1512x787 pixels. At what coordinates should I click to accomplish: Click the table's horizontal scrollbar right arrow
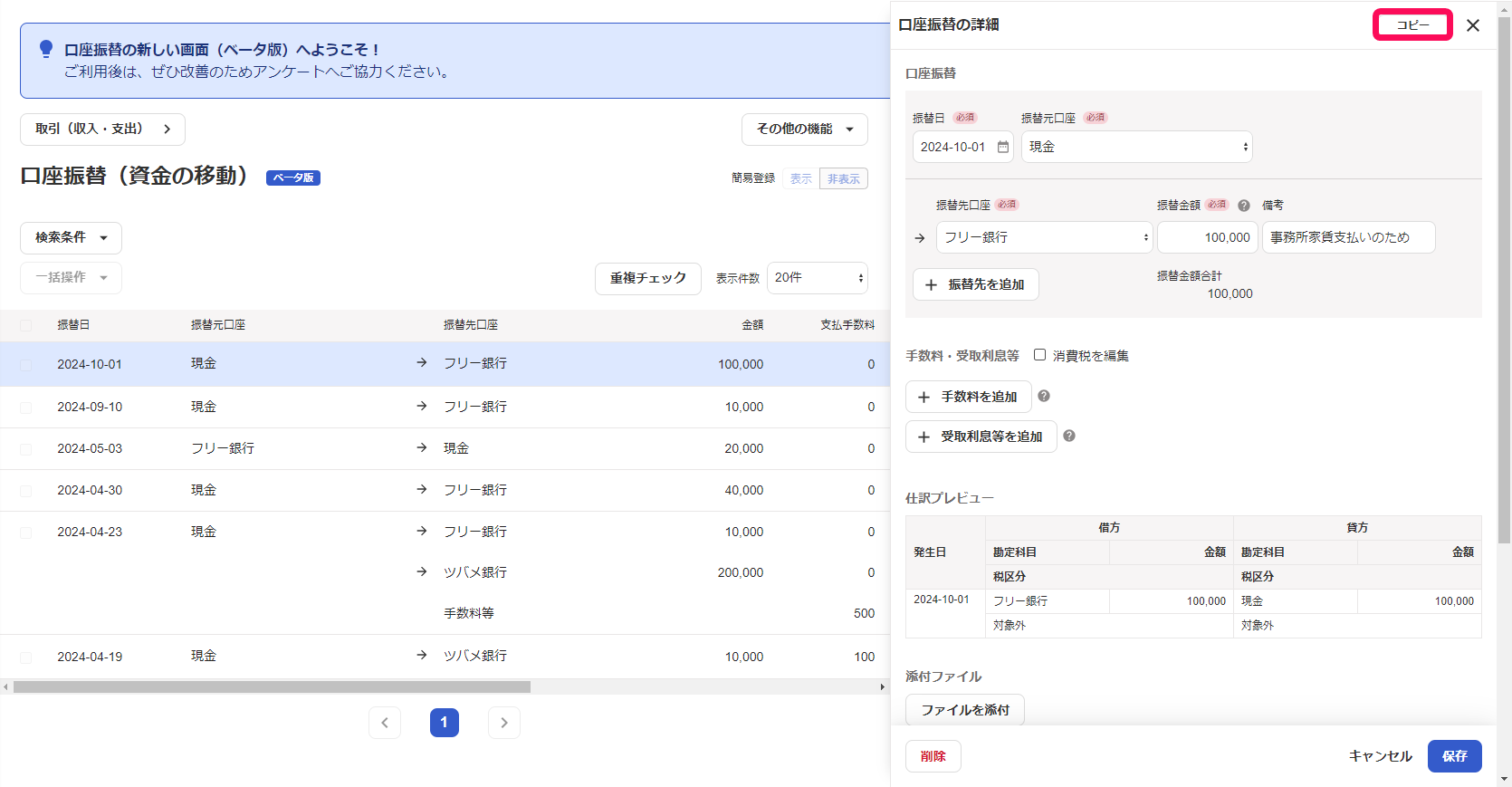click(883, 687)
